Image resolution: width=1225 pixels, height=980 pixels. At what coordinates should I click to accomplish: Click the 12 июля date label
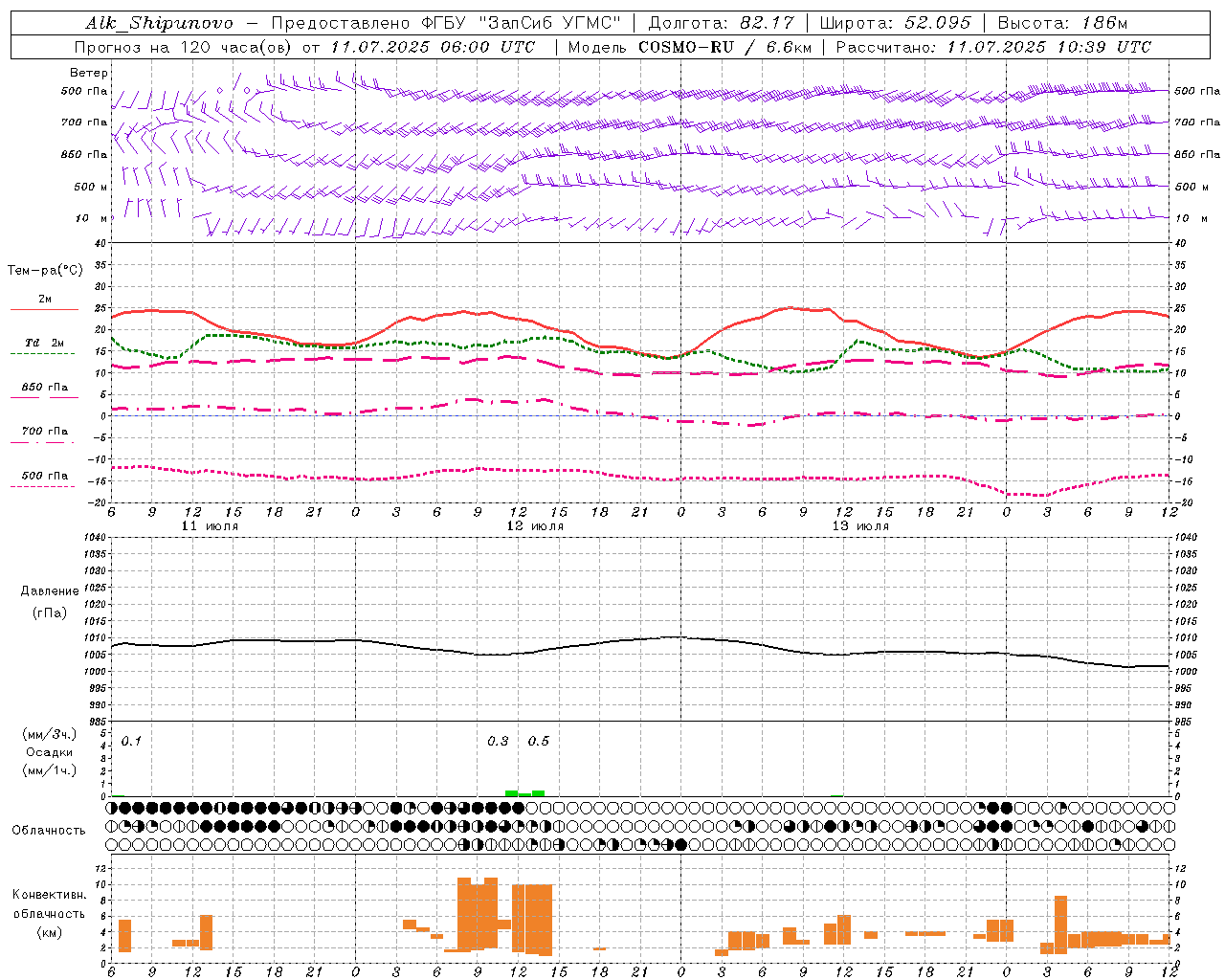pos(535,526)
